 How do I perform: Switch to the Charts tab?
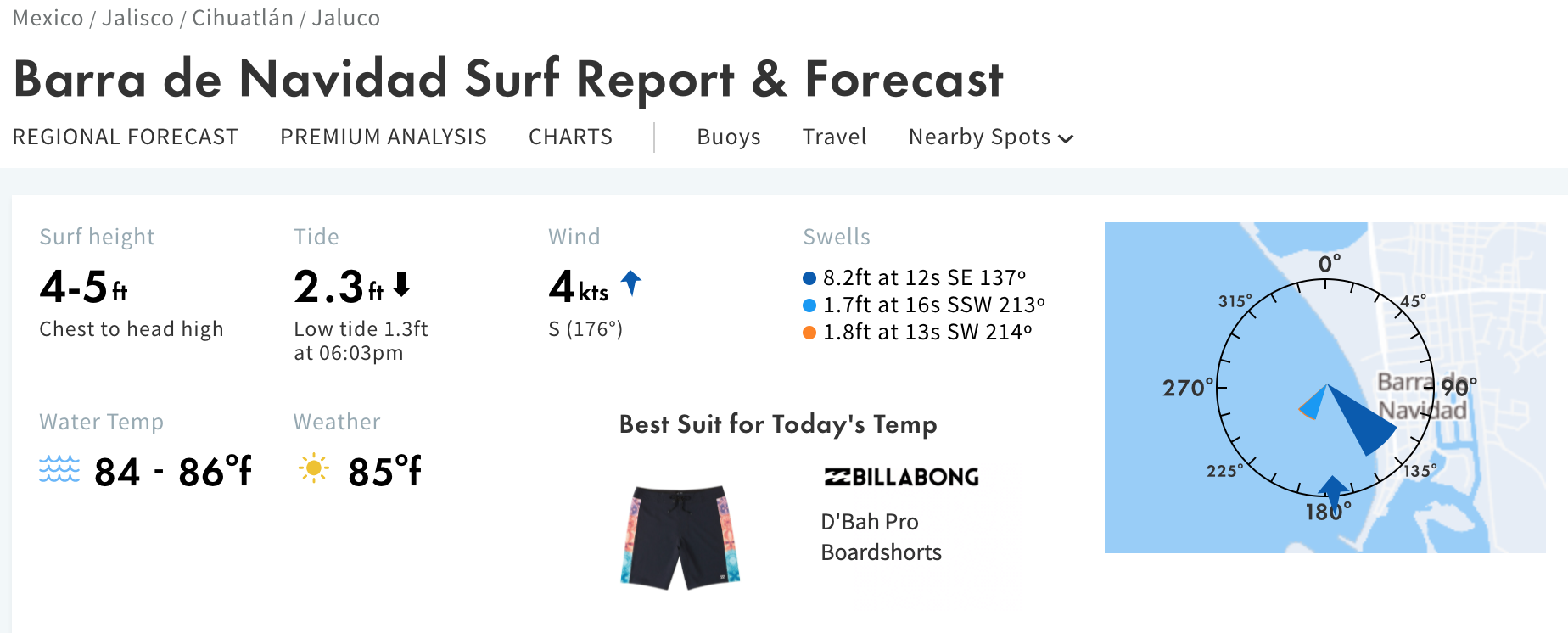click(570, 137)
